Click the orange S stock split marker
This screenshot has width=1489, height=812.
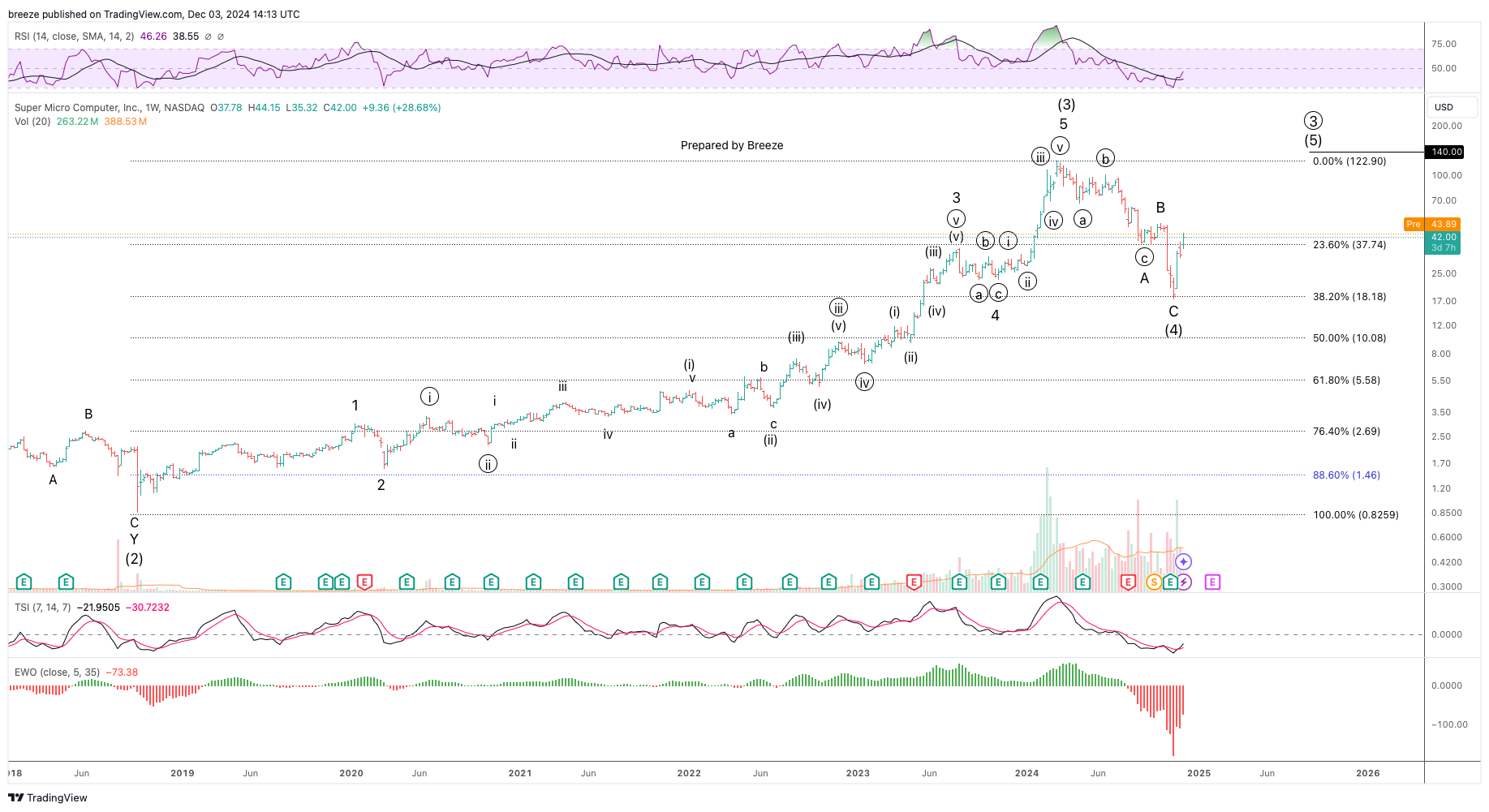click(1154, 582)
